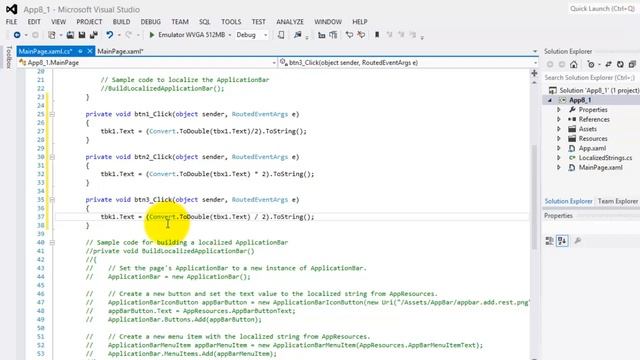
Task: Select App.xaml in Solution Explorer
Action: click(592, 148)
